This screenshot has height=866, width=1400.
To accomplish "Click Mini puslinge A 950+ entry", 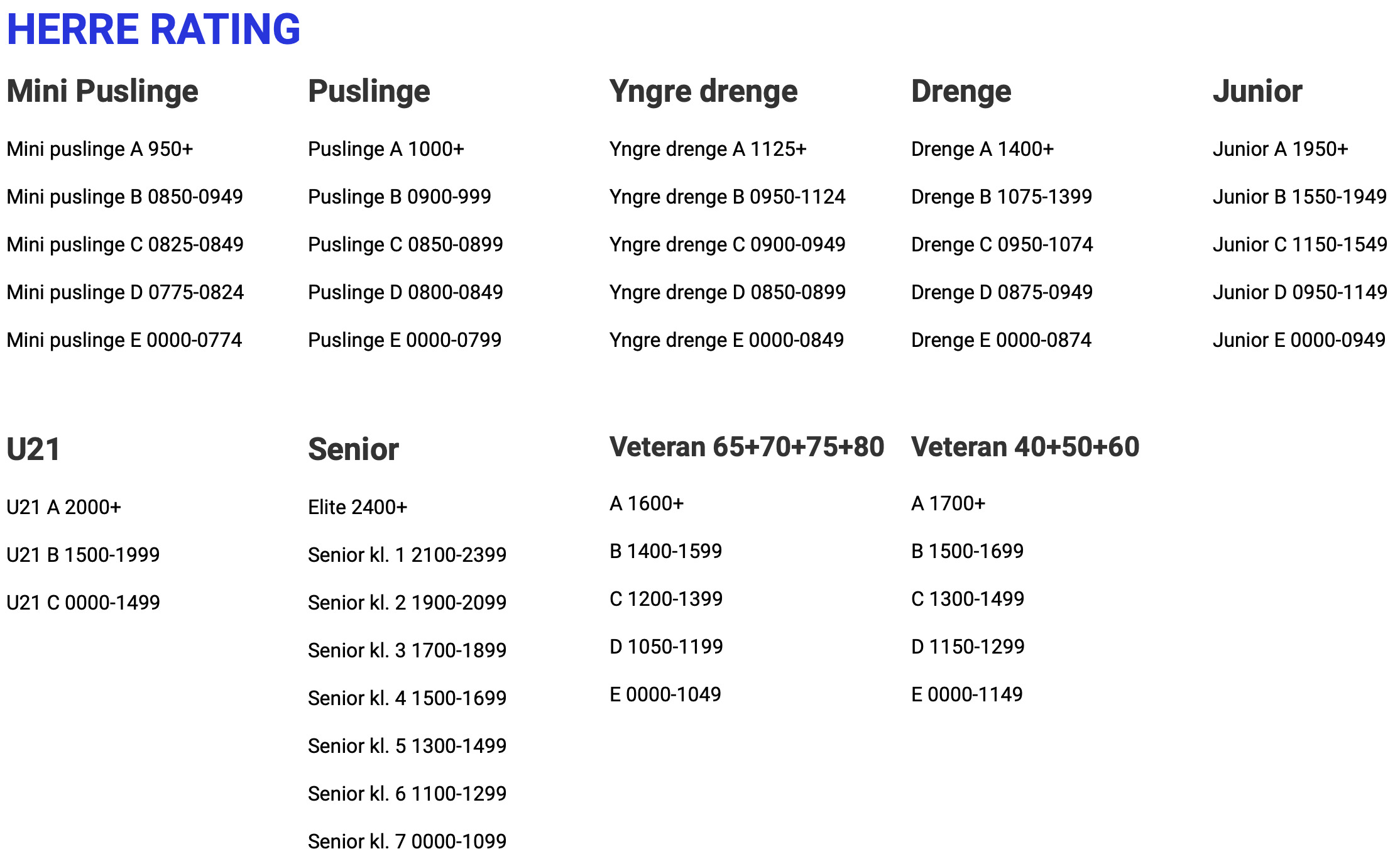I will [x=100, y=150].
